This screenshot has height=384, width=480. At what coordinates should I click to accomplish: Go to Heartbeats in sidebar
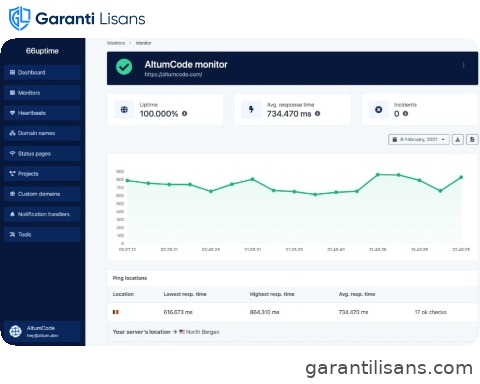(x=42, y=113)
